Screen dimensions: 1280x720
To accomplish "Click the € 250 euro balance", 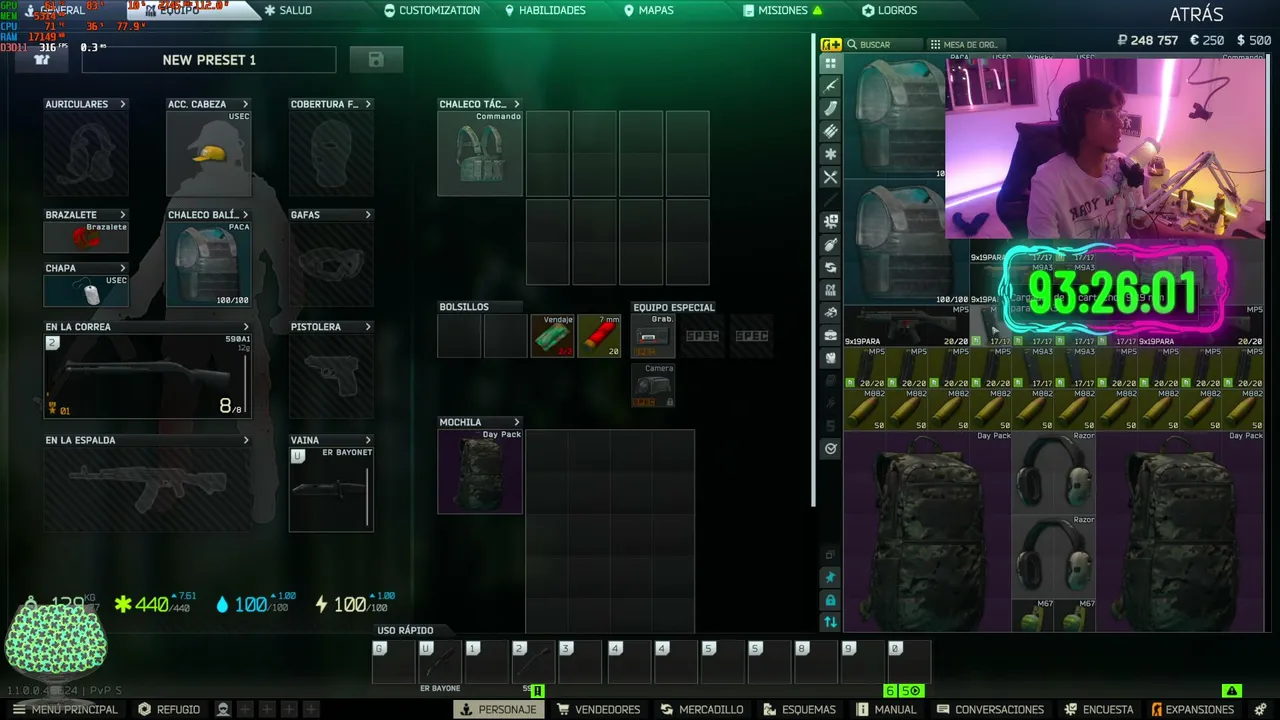I will pyautogui.click(x=1207, y=41).
